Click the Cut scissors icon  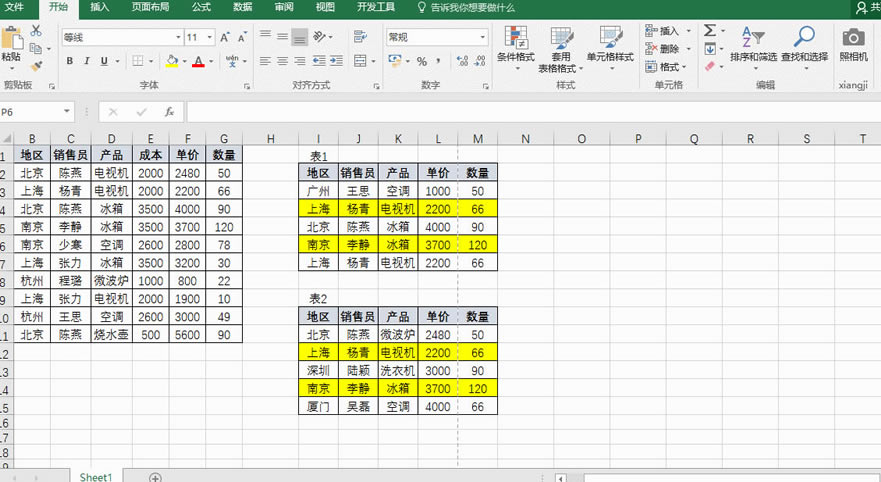[x=36, y=30]
